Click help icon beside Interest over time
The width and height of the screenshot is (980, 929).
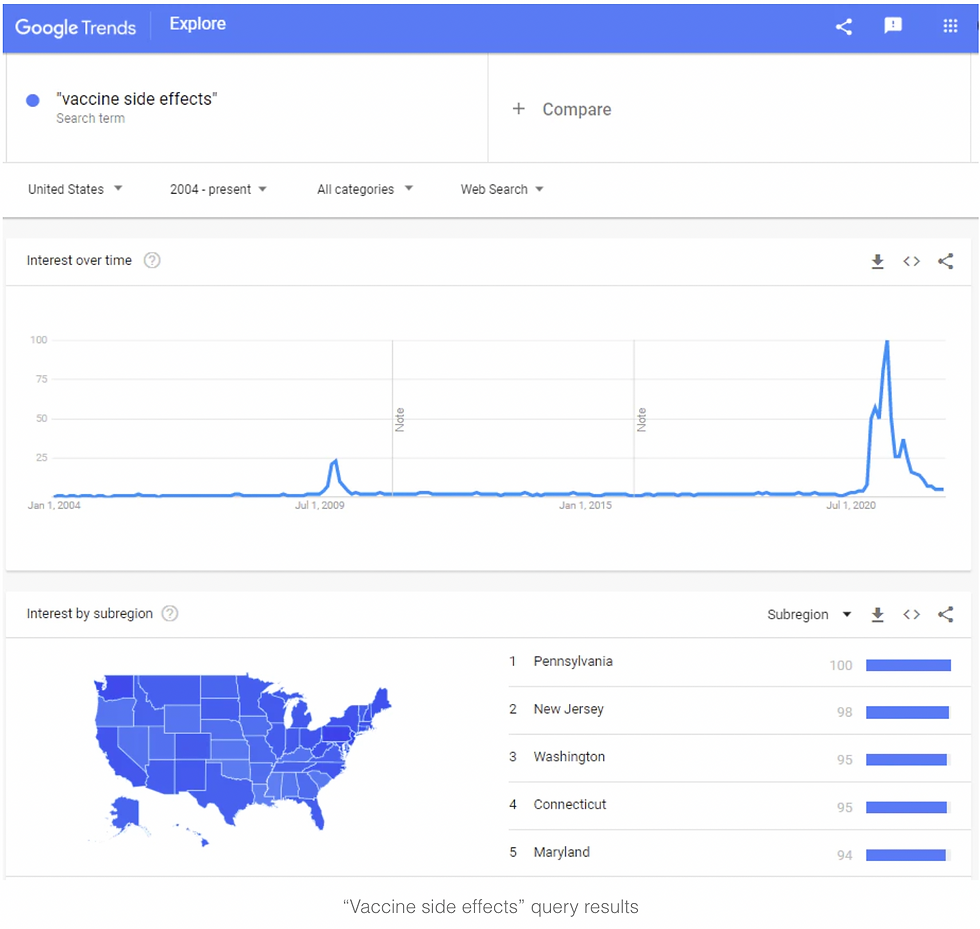tap(152, 260)
